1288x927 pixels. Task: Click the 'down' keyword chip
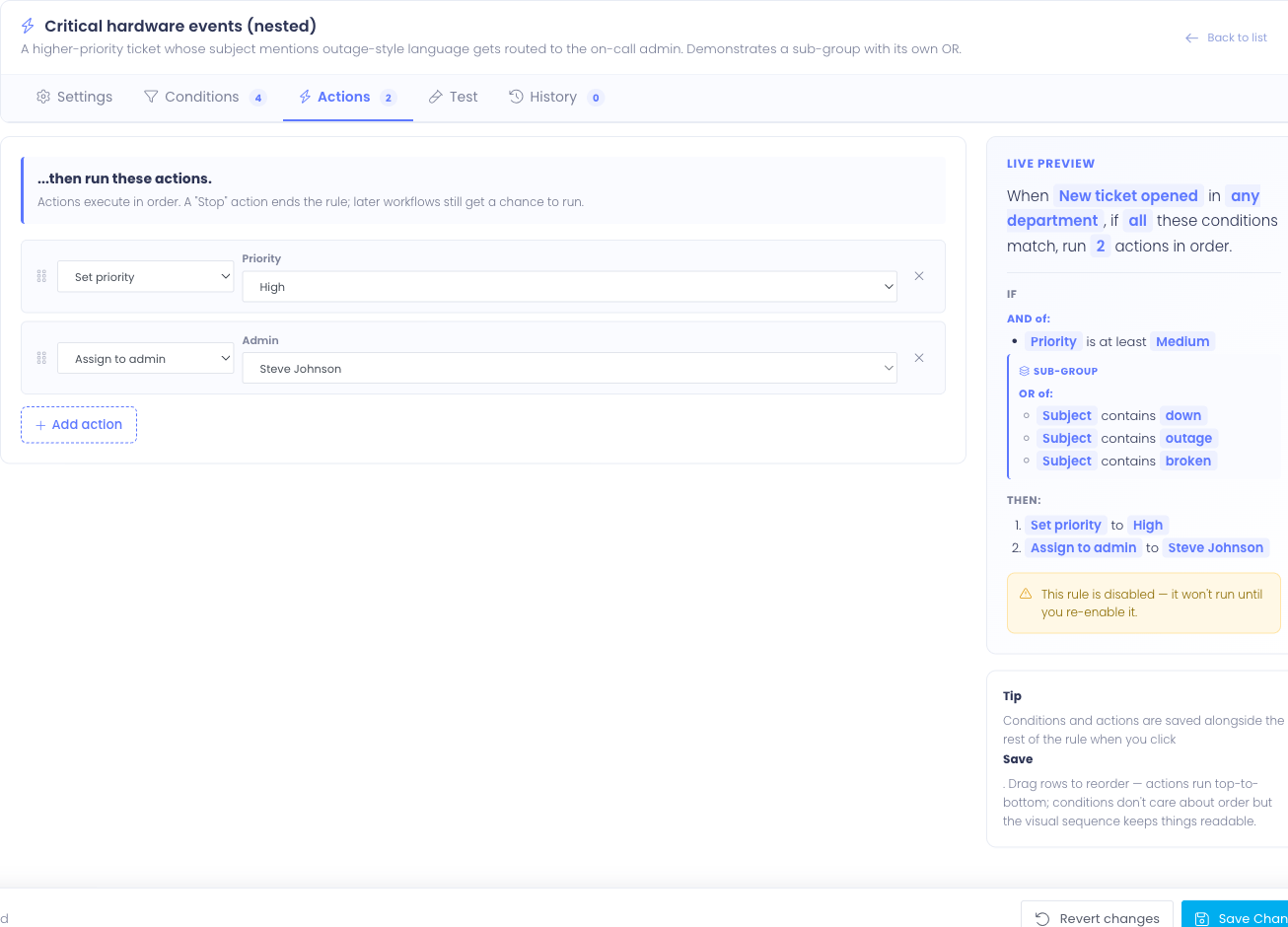pos(1183,415)
